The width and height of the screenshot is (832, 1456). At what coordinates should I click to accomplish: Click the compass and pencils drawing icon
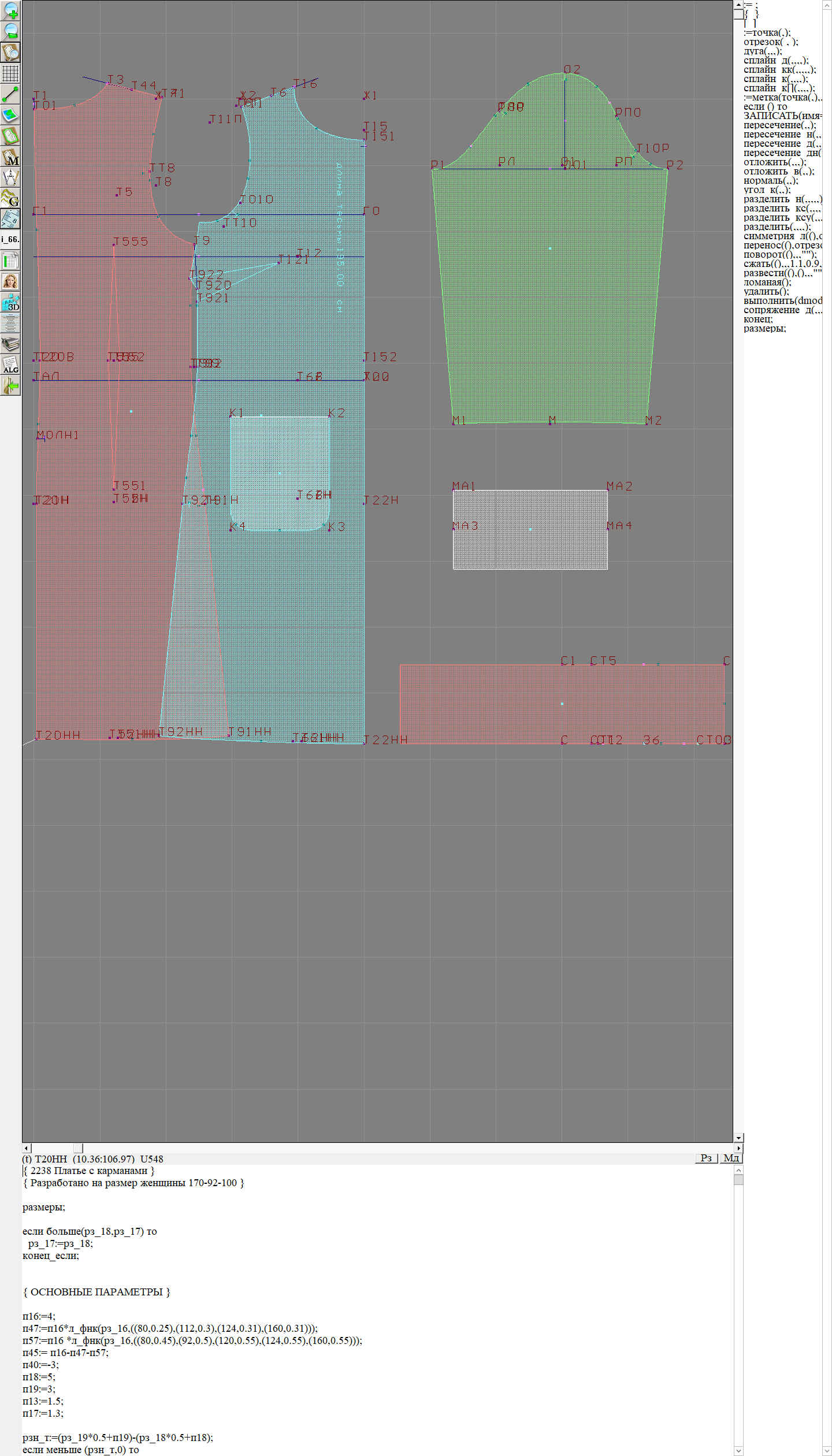[x=10, y=177]
